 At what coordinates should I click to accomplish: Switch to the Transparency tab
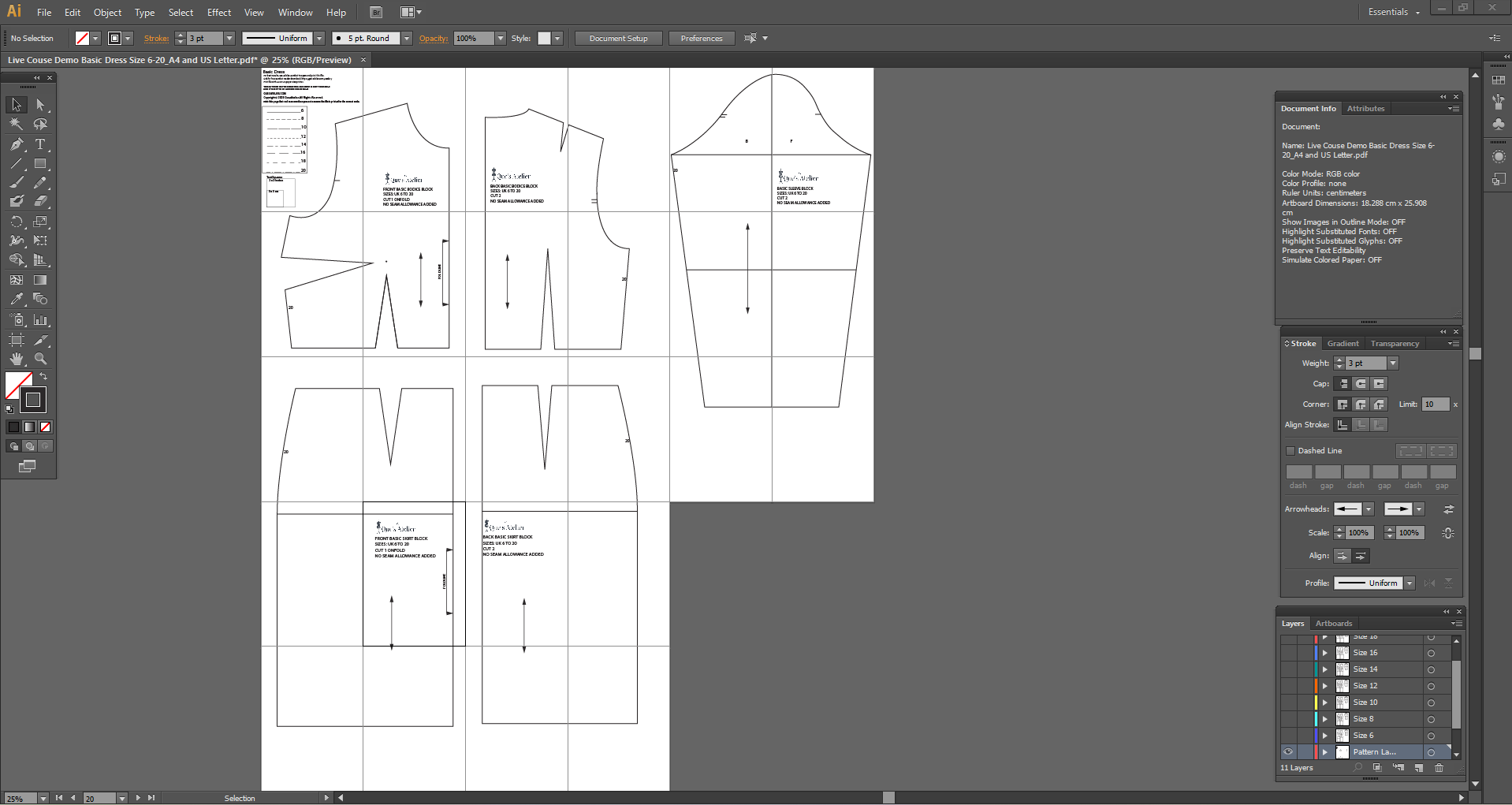point(1395,344)
